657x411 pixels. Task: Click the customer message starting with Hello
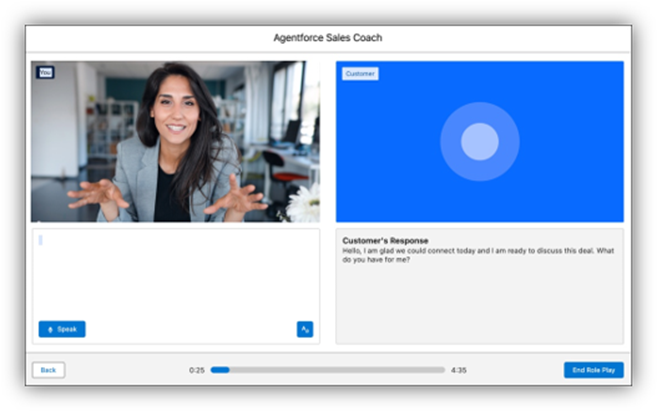[x=478, y=255]
